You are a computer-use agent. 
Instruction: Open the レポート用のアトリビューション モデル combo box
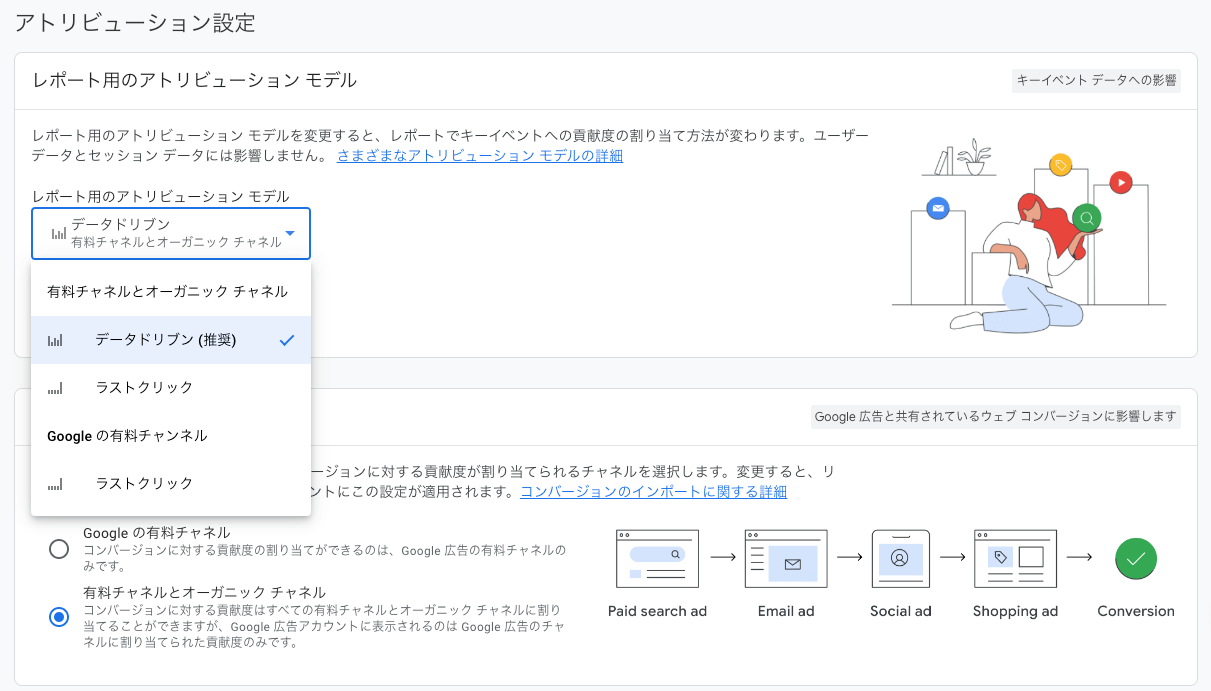click(171, 234)
